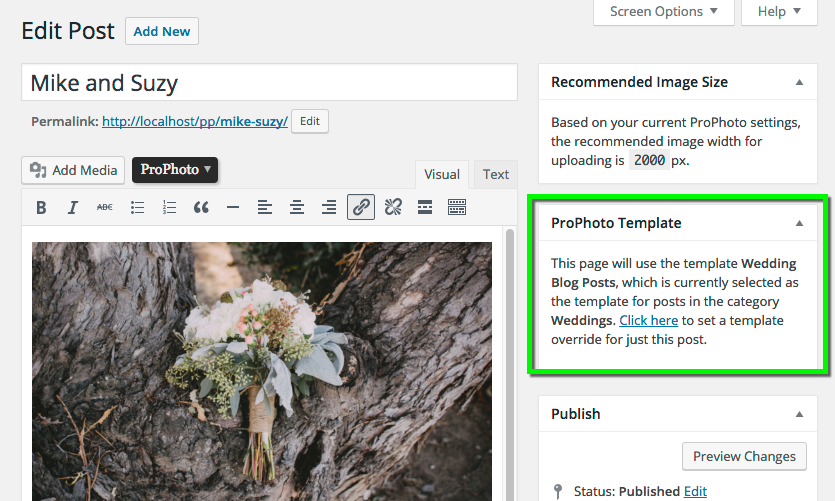Align text left
This screenshot has height=501, width=835.
[x=265, y=207]
